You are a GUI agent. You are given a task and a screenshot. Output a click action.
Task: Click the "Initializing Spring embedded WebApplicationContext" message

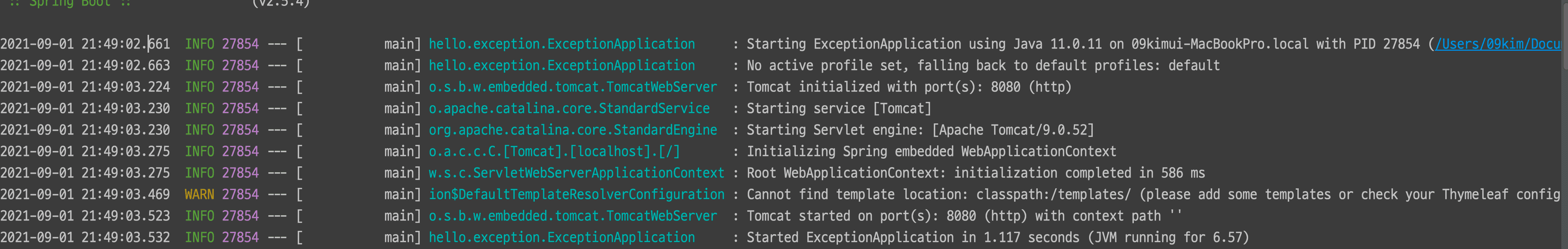(931, 151)
